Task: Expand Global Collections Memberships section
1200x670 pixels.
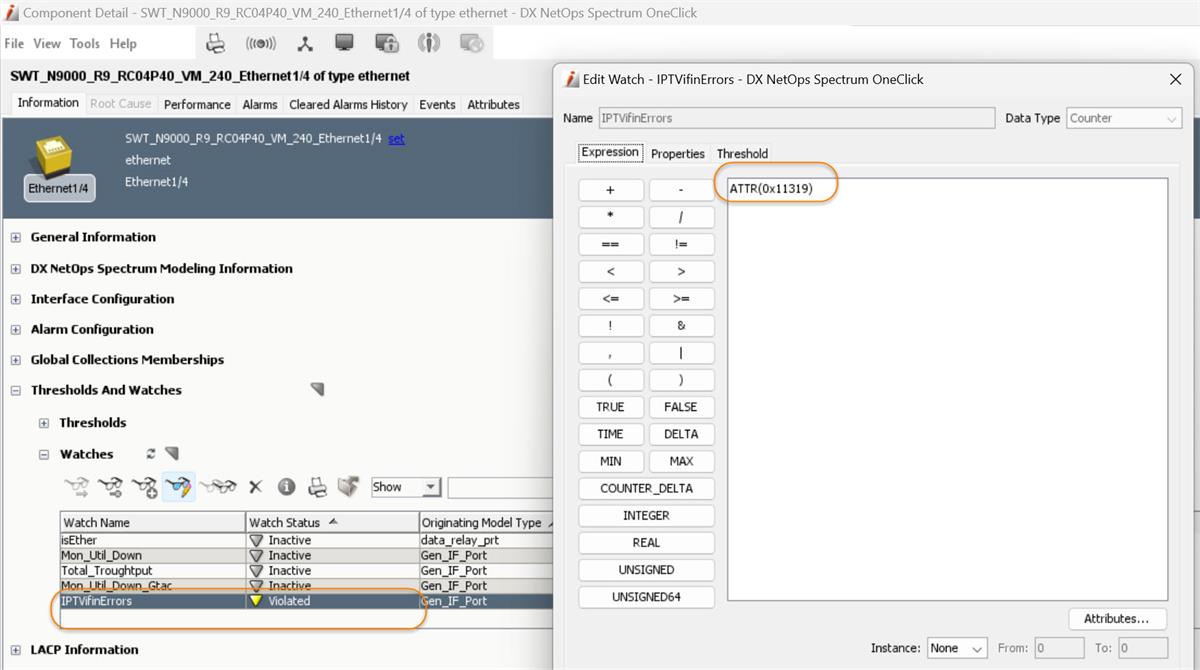Action: click(16, 360)
